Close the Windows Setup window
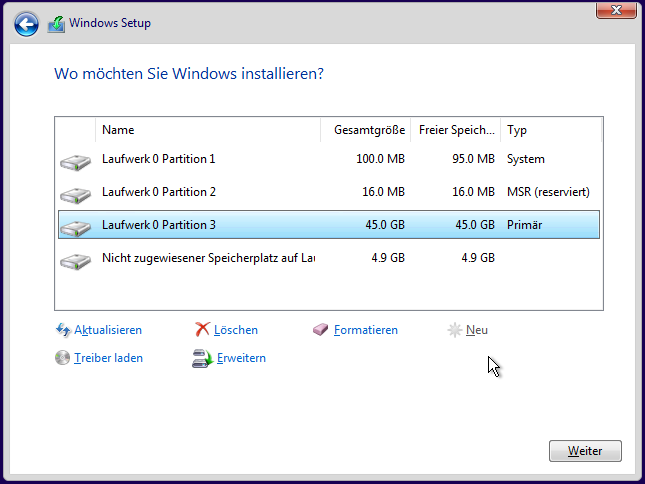 click(616, 10)
